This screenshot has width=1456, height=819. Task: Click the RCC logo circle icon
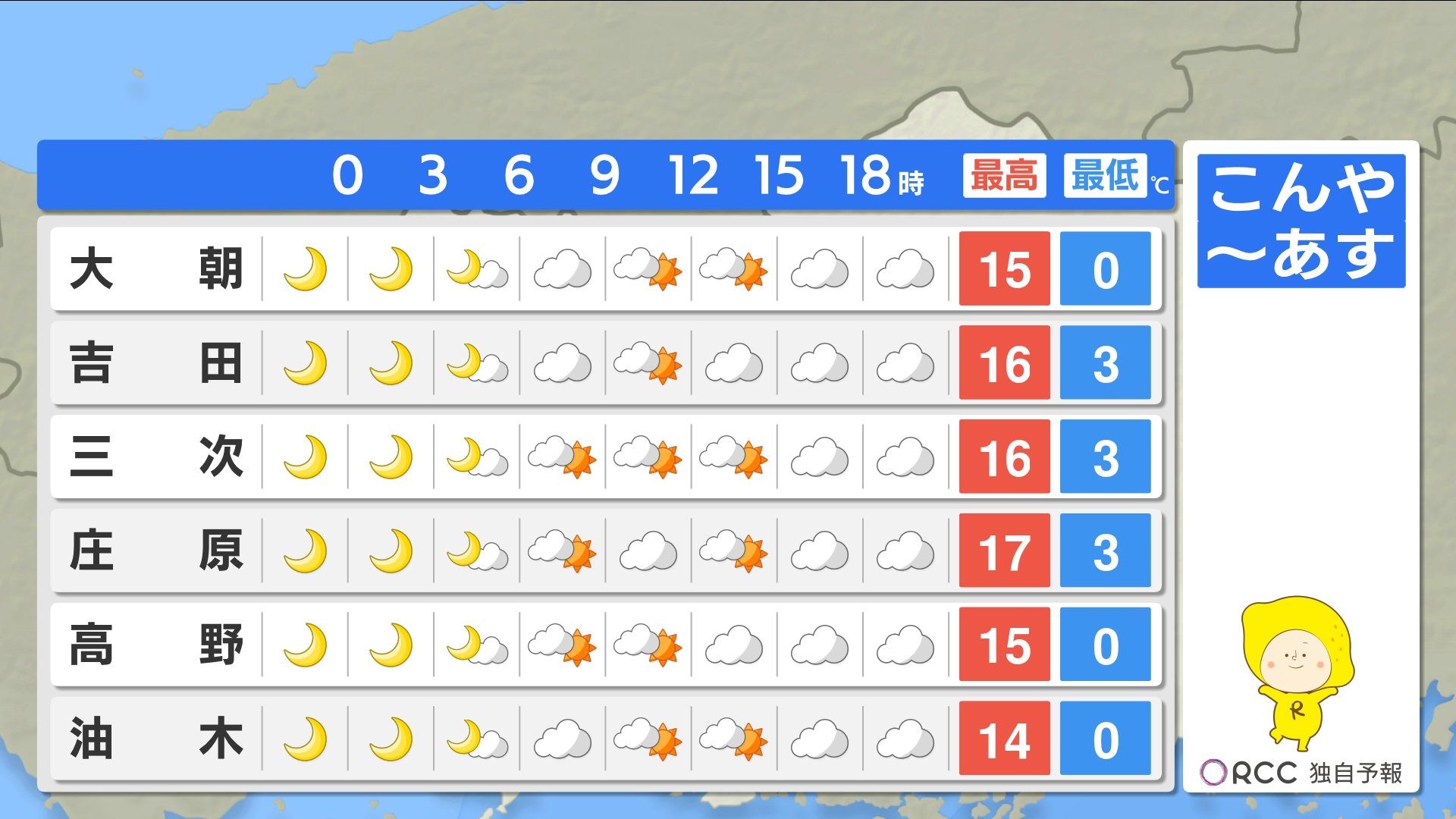1213,773
